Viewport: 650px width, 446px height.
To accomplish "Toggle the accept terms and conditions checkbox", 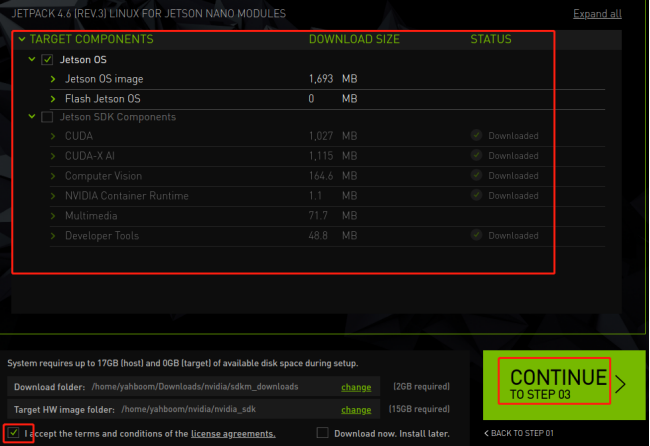I will (14, 433).
